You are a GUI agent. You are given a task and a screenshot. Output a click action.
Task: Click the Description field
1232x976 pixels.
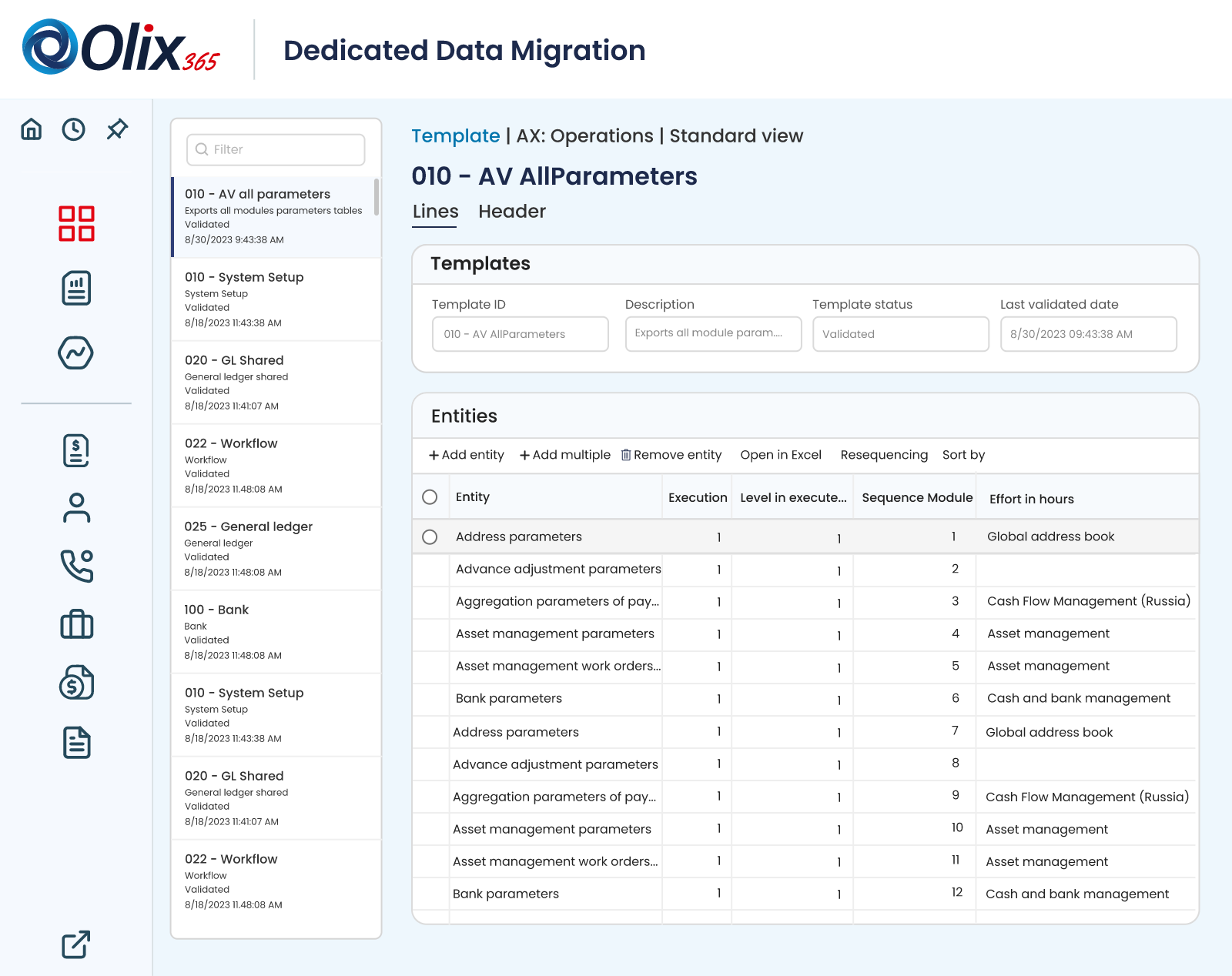pyautogui.click(x=714, y=334)
